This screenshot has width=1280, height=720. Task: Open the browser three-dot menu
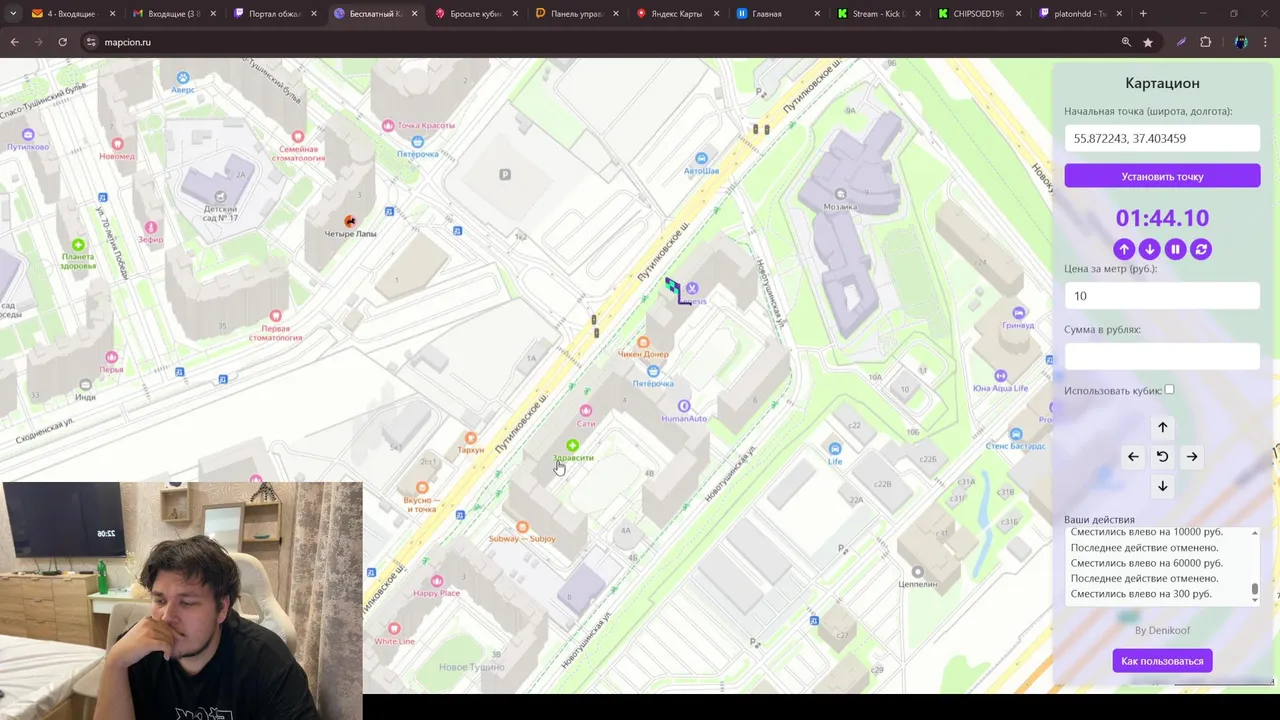coord(1266,42)
